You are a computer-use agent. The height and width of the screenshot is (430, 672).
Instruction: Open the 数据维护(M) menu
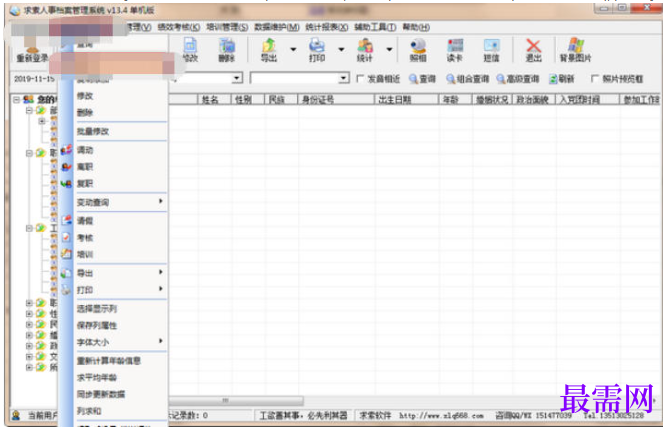(276, 27)
